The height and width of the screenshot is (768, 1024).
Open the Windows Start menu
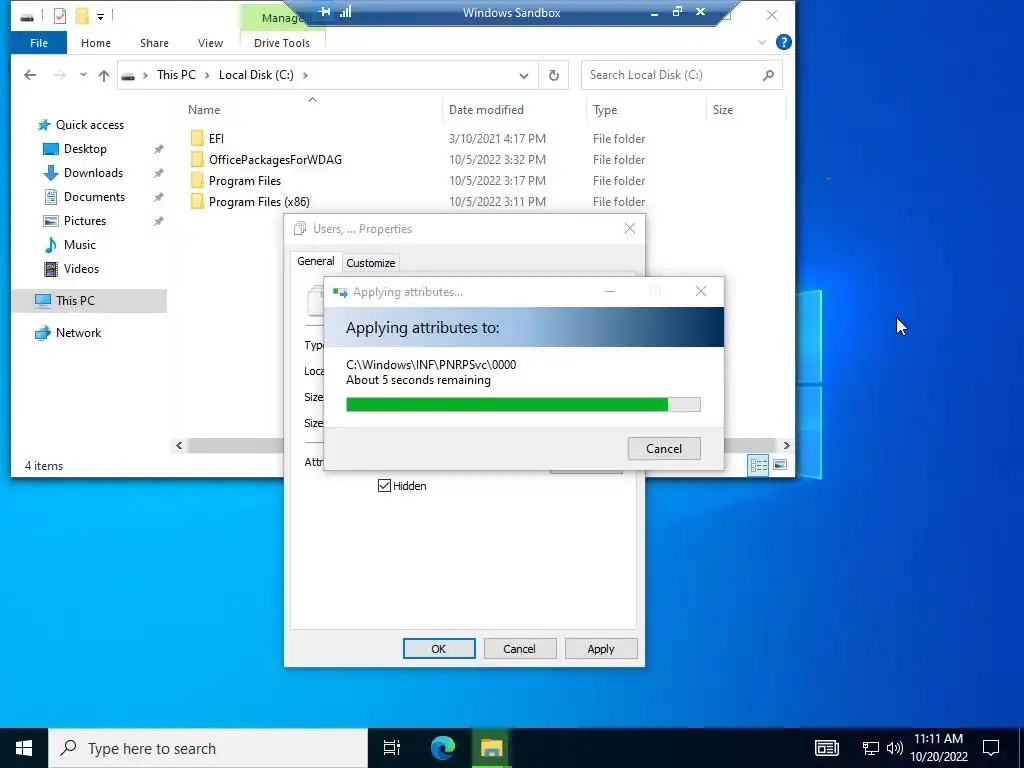tap(24, 748)
